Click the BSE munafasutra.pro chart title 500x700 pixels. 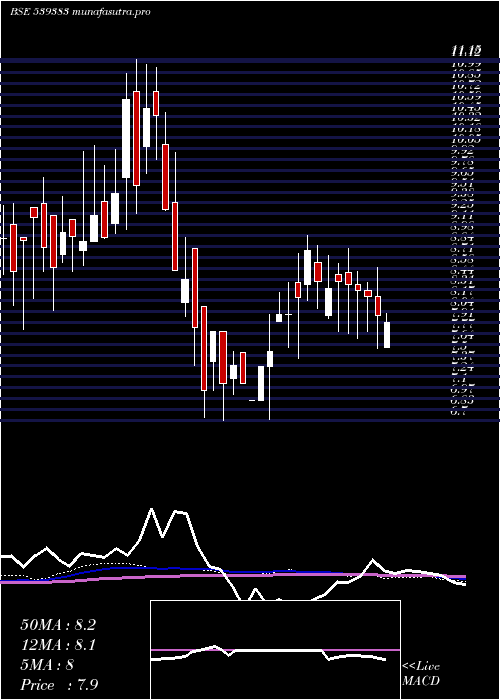[x=80, y=12]
